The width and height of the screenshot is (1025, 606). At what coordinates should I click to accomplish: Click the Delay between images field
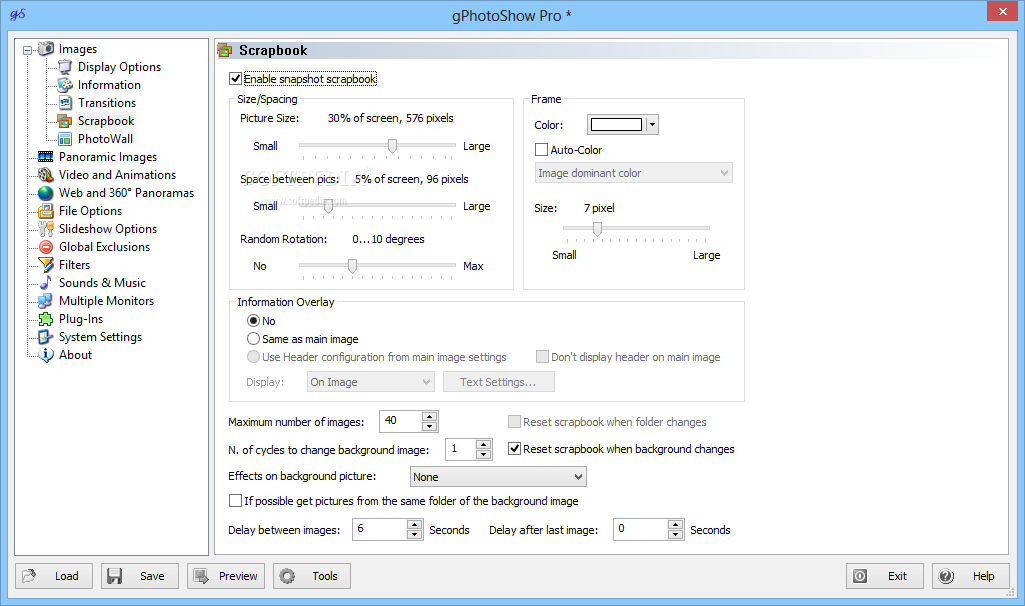(x=380, y=529)
